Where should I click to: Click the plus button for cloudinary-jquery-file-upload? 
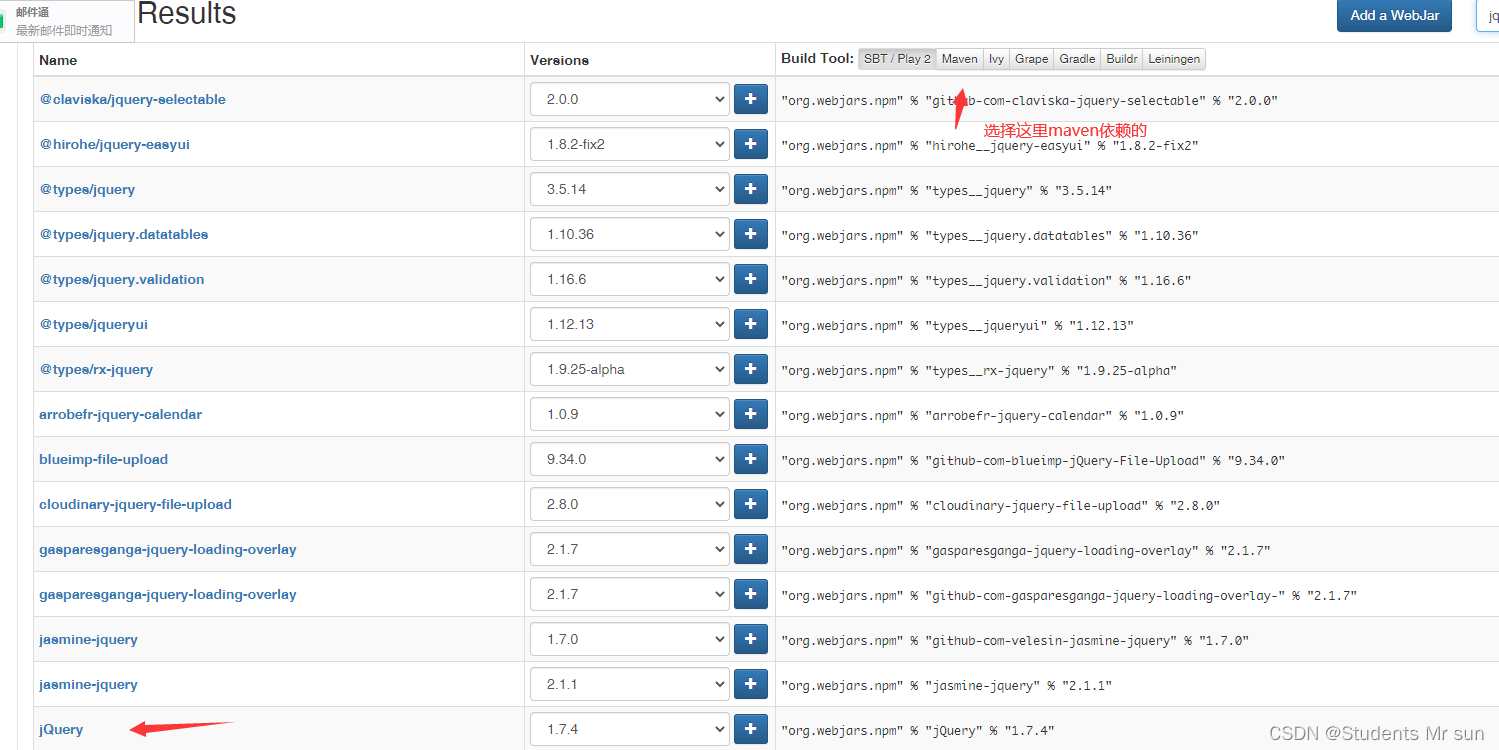pyautogui.click(x=751, y=504)
